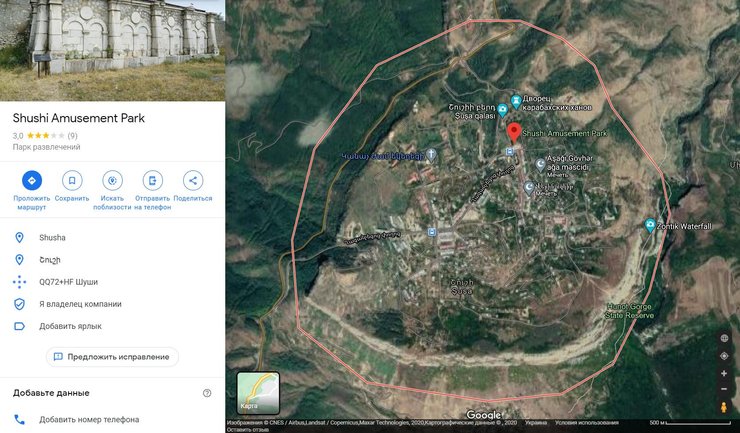Click Добавить номер телефона

pyautogui.click(x=89, y=419)
